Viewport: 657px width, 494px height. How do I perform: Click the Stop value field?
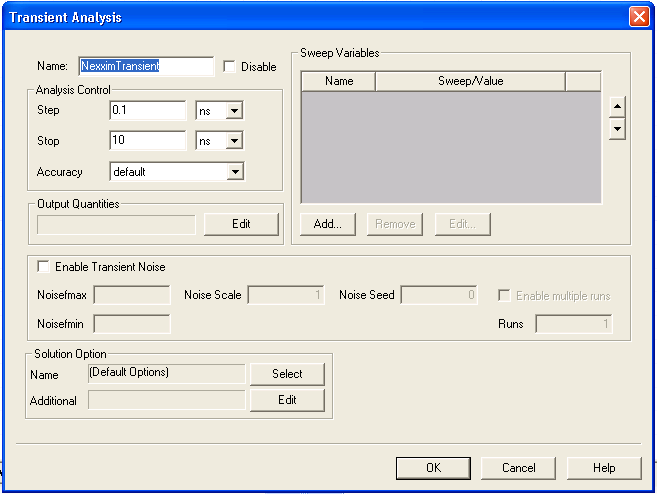148,141
